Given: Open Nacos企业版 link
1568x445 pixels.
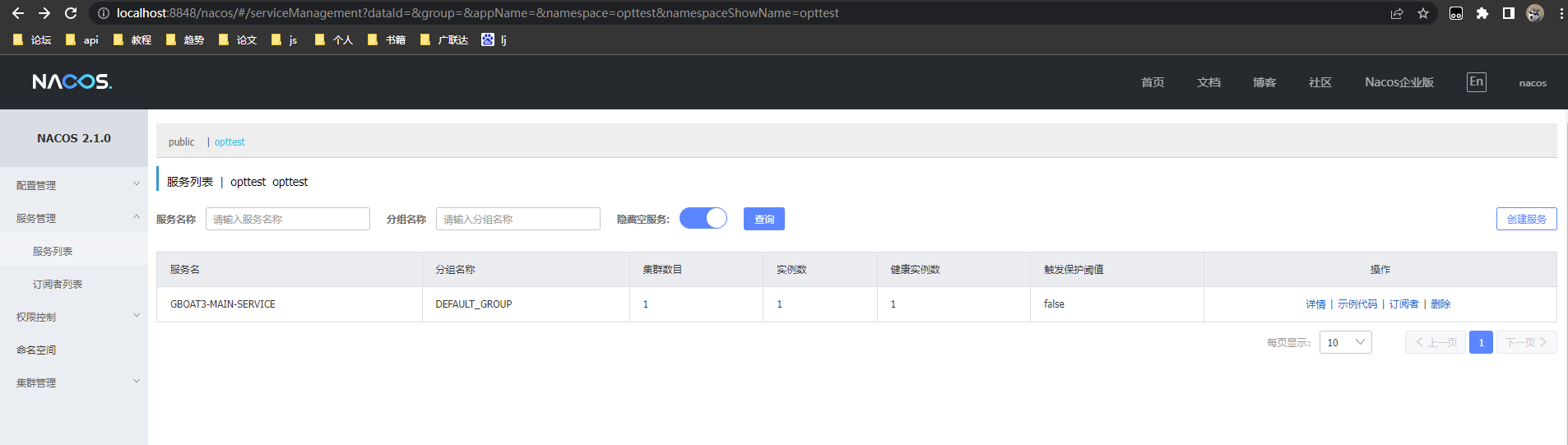Looking at the screenshot, I should pos(1399,82).
